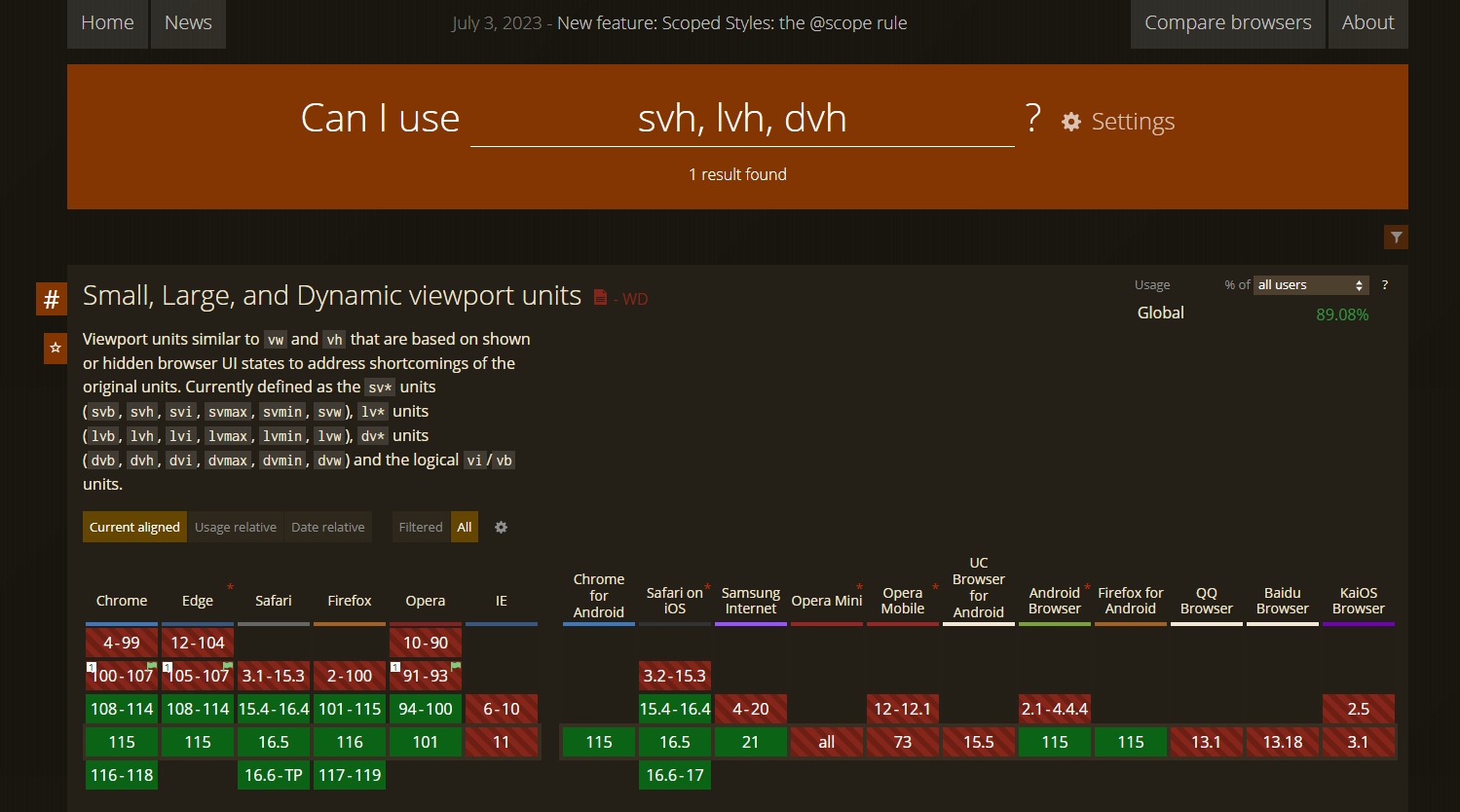The image size is (1460, 812).
Task: Click the Safari 16.6-TP version cell
Action: 274,775
